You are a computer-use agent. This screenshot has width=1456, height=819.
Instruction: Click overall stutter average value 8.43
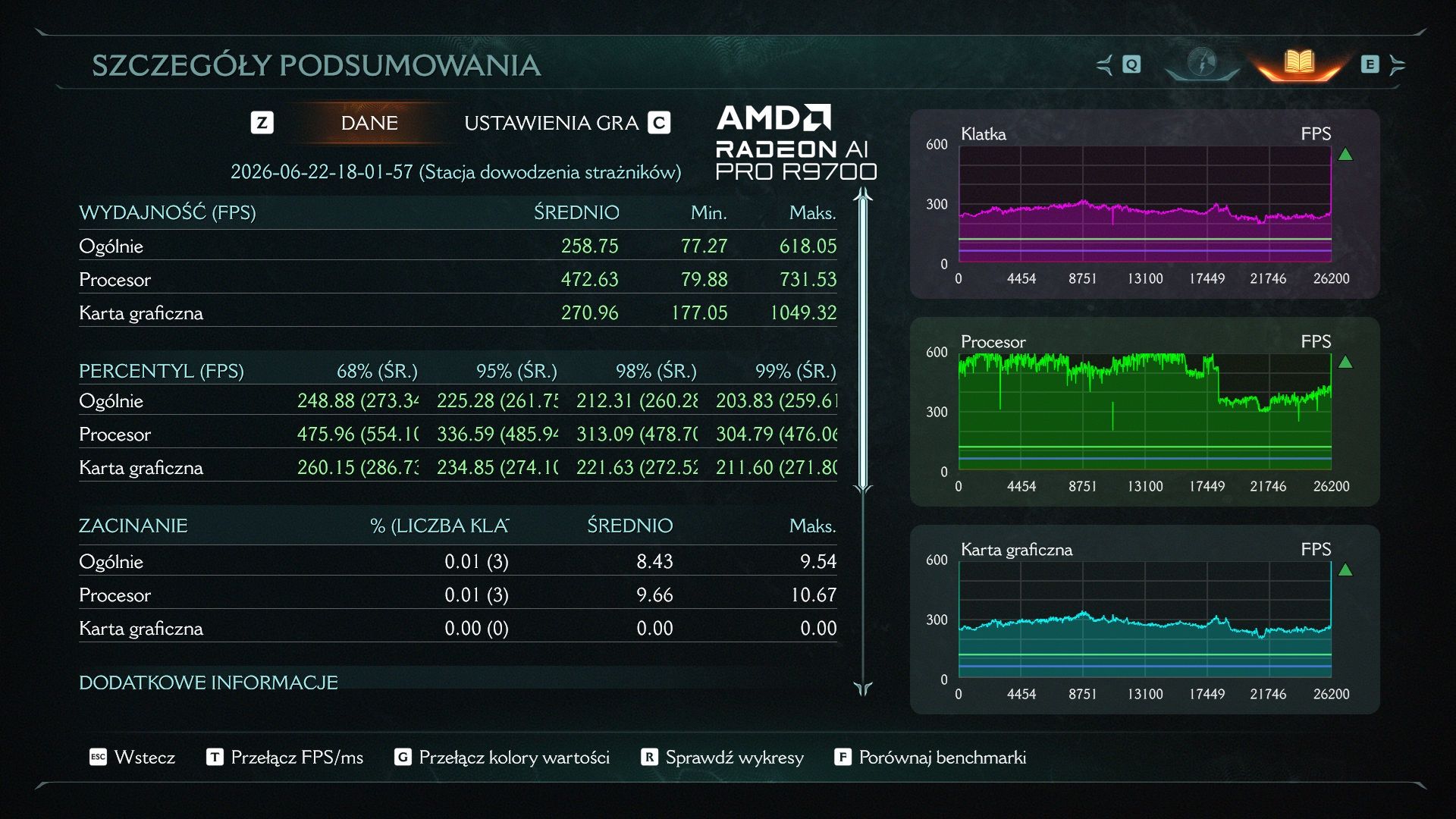(x=654, y=562)
